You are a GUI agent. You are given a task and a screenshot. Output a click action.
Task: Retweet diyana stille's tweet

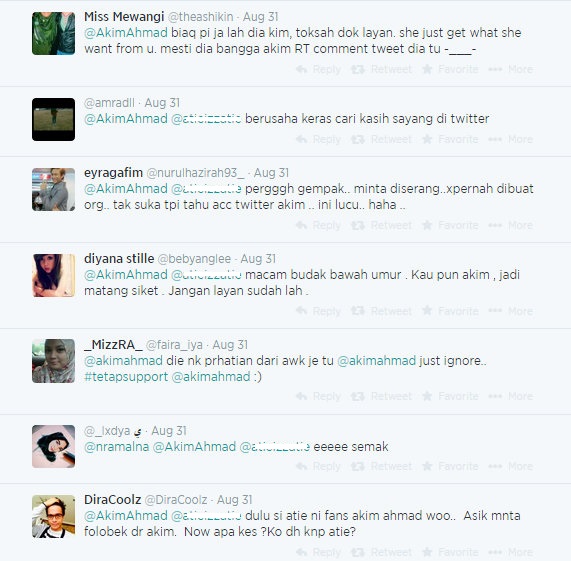point(381,311)
